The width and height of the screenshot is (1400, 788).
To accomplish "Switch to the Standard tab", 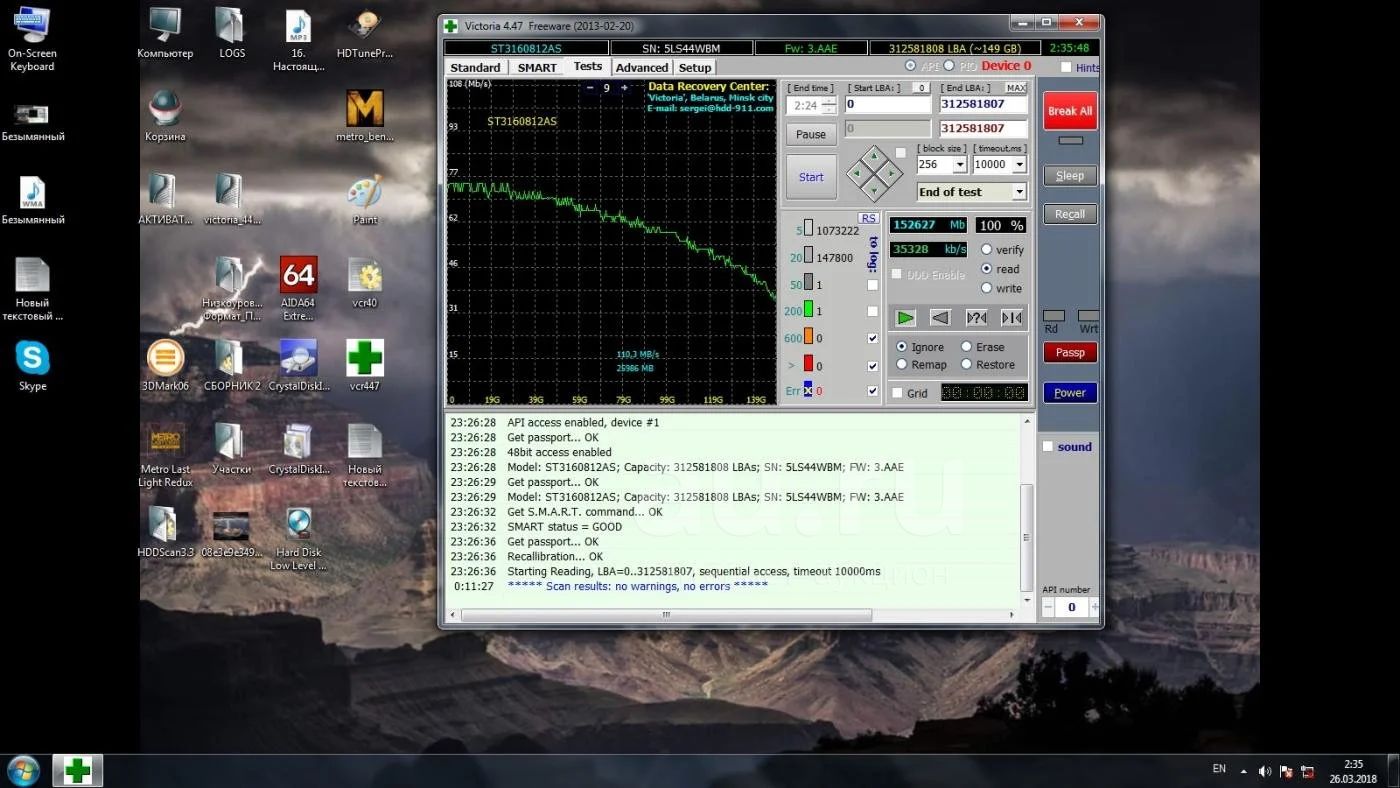I will pos(475,68).
